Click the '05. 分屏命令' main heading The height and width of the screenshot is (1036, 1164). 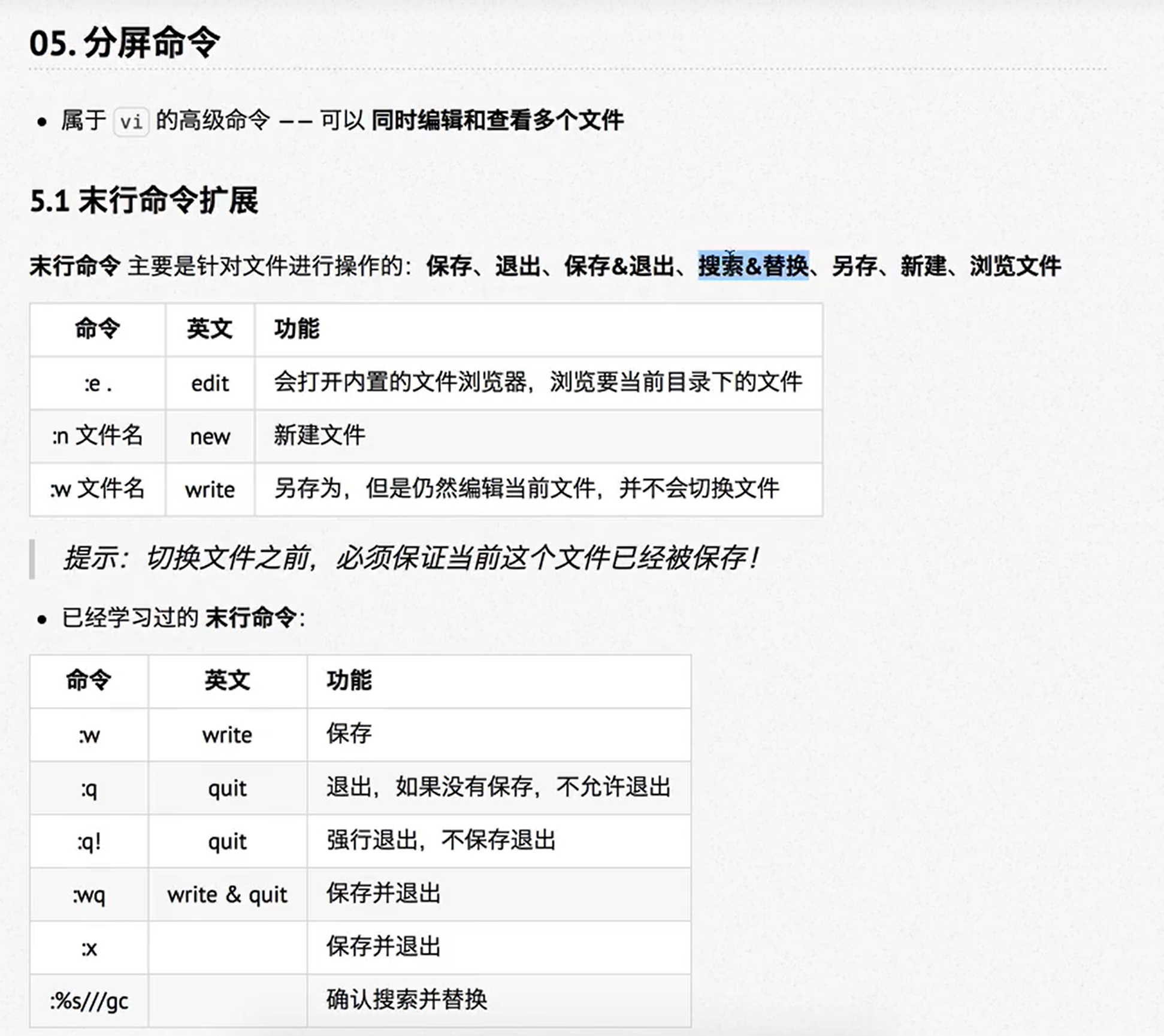point(125,44)
